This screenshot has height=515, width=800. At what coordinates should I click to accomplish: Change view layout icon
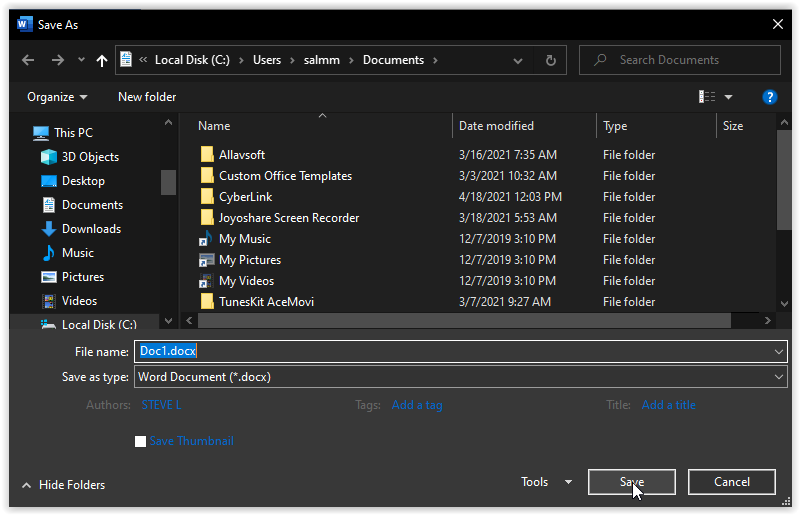tap(707, 97)
